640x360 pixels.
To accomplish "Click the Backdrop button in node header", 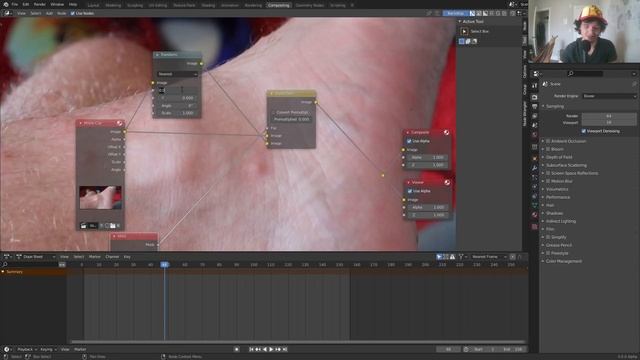I will [x=456, y=13].
